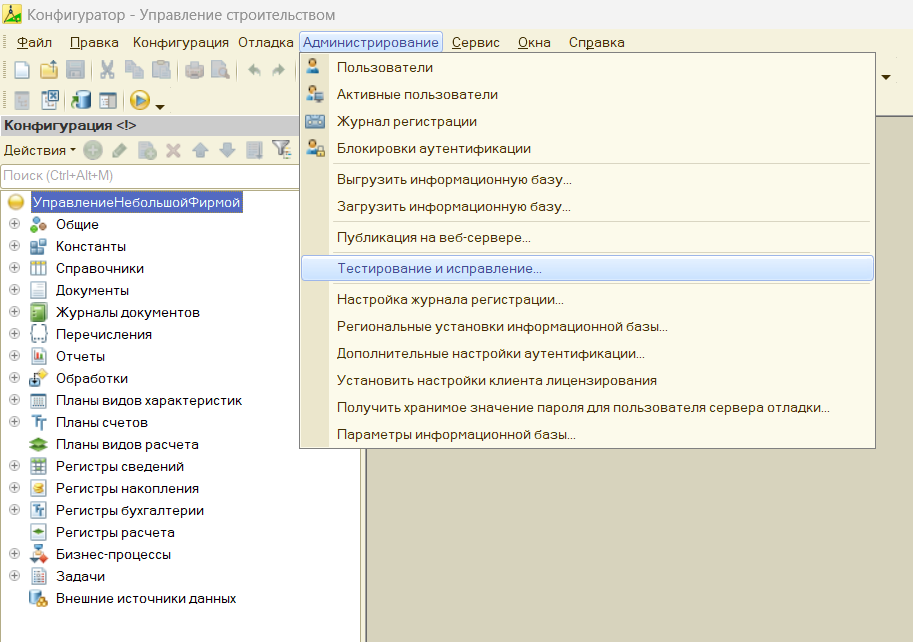The width and height of the screenshot is (913, 642).
Task: Expand the Константы tree node
Action: coord(15,246)
